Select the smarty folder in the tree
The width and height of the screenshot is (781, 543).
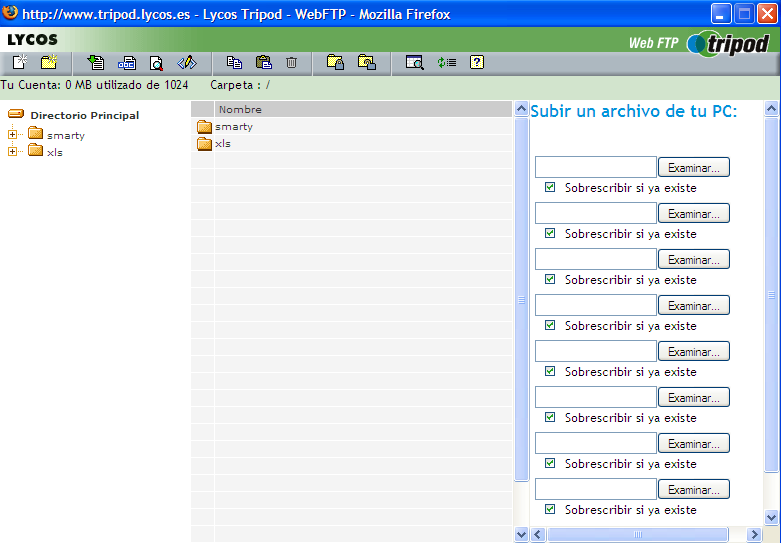(66, 136)
